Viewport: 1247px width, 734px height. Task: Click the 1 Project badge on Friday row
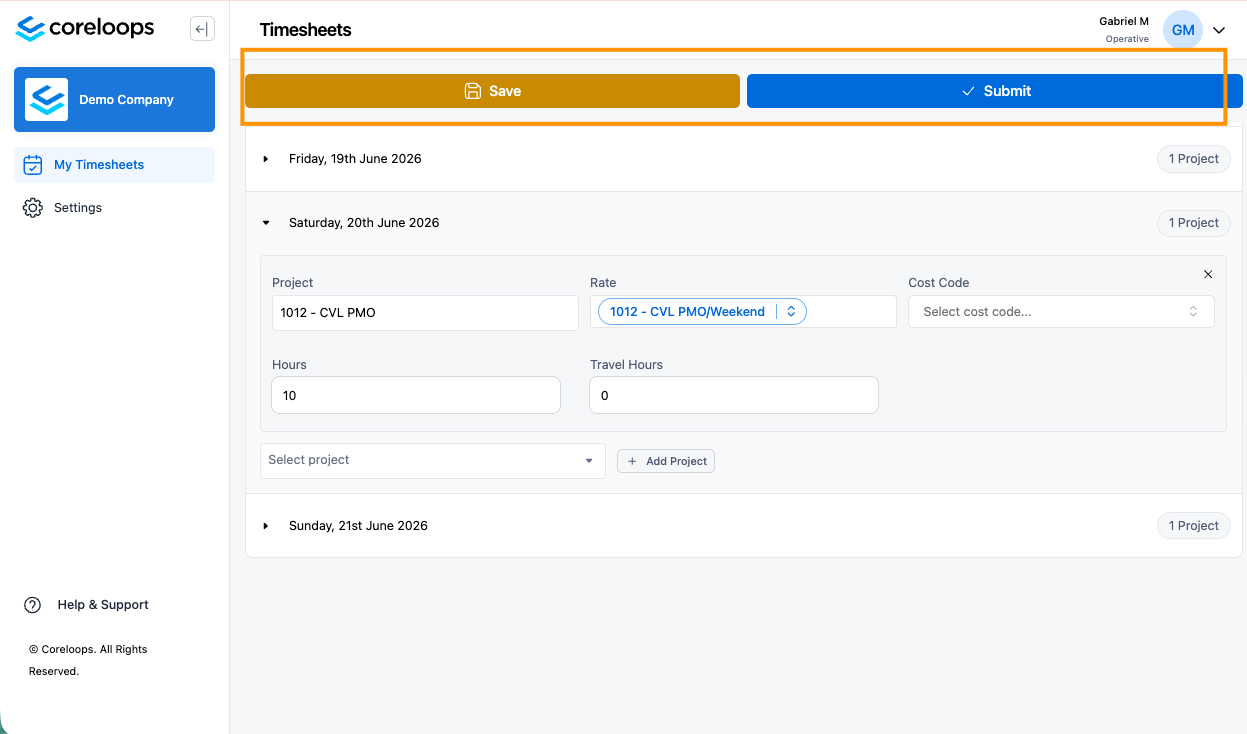[1194, 159]
